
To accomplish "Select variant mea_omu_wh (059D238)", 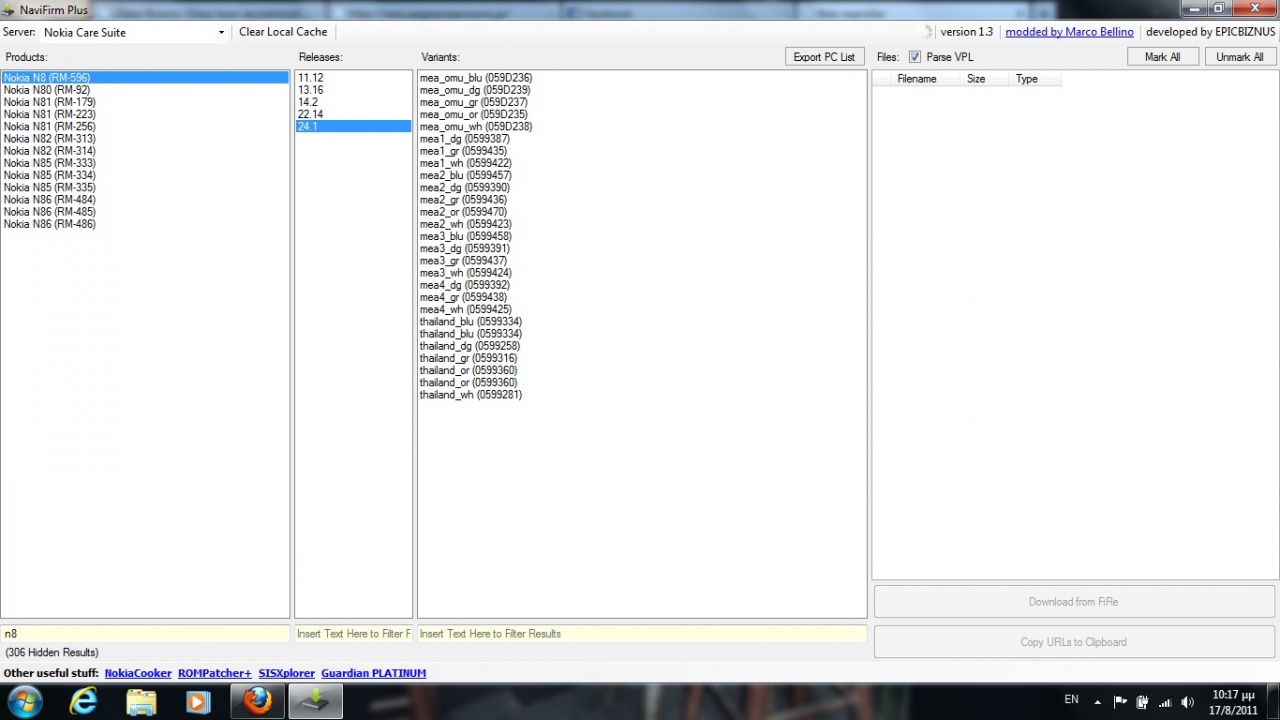I will coord(642,126).
